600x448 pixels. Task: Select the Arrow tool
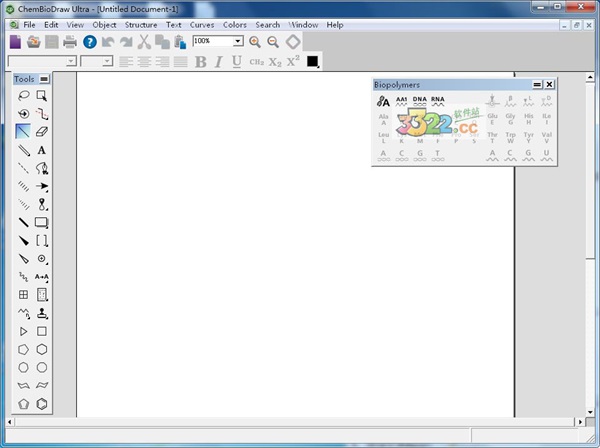pos(42,186)
